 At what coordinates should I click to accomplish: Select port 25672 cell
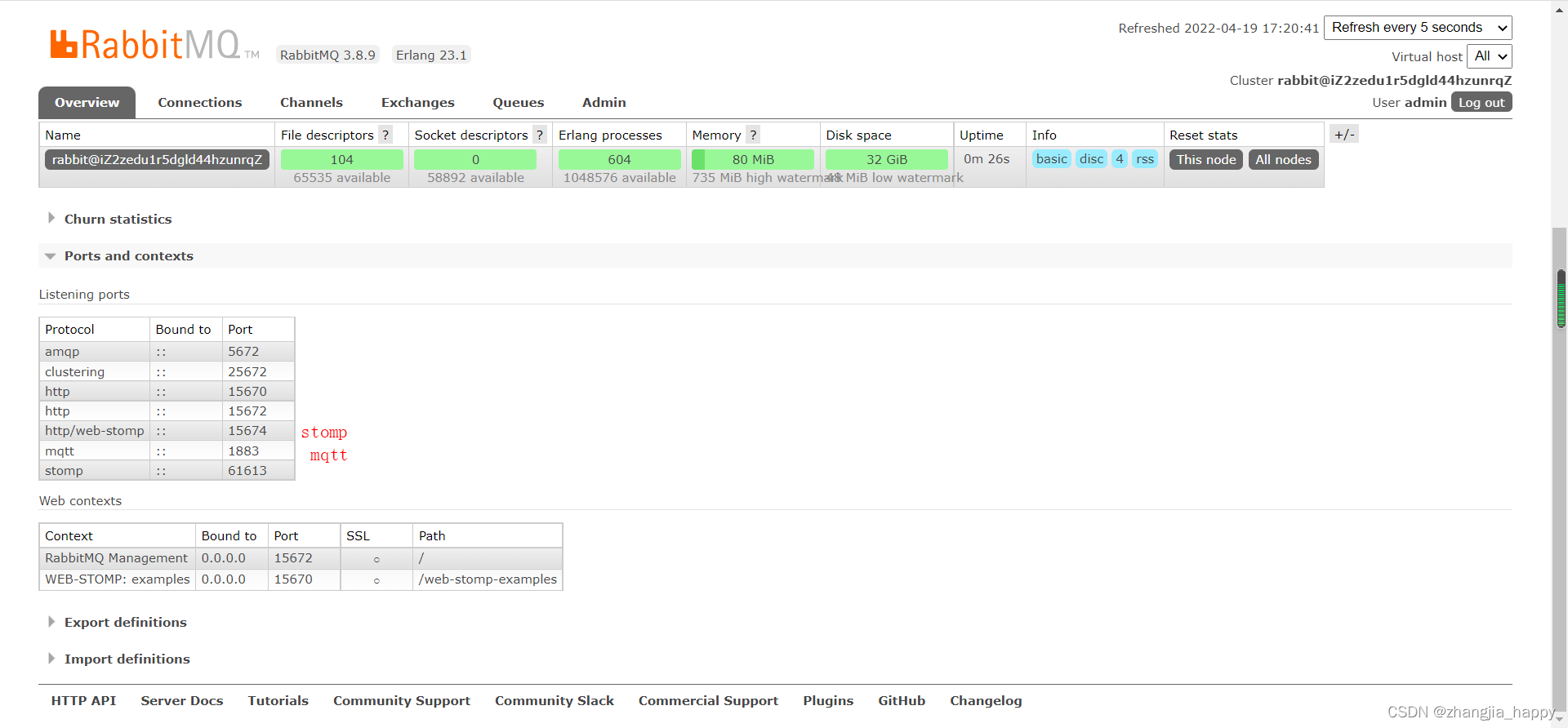point(258,371)
